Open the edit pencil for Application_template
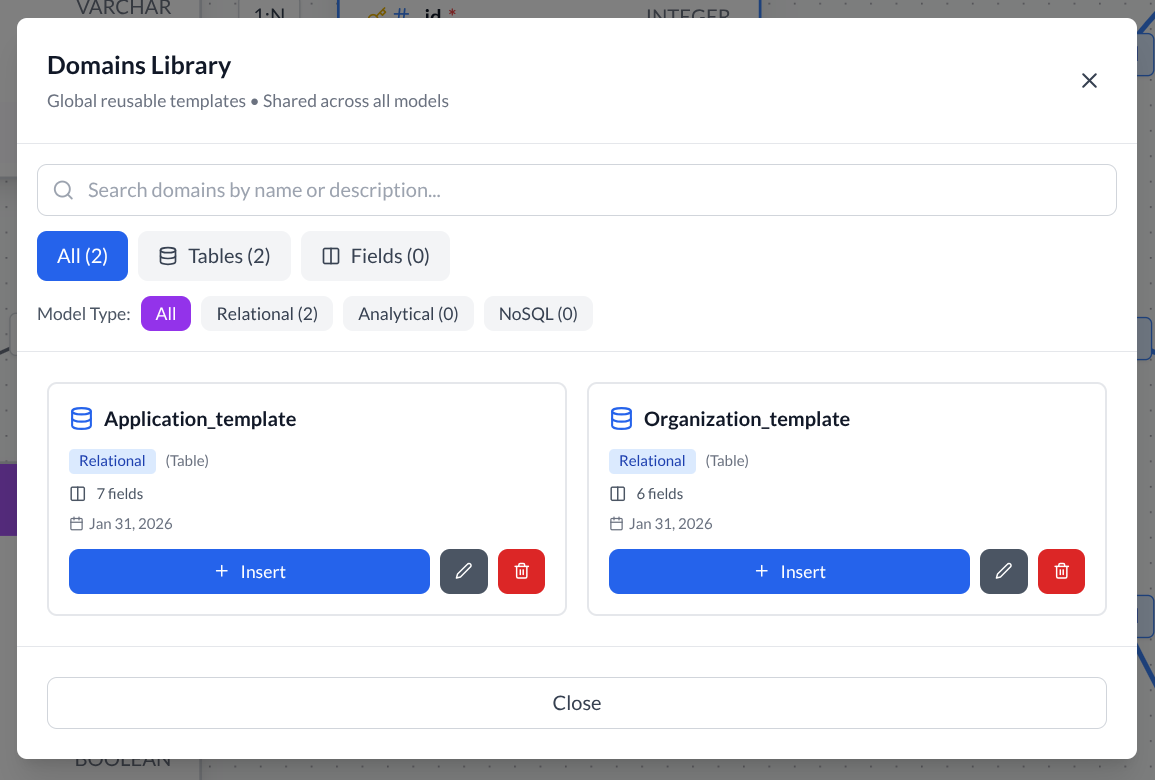Screen dimensions: 1155x780 pos(464,571)
